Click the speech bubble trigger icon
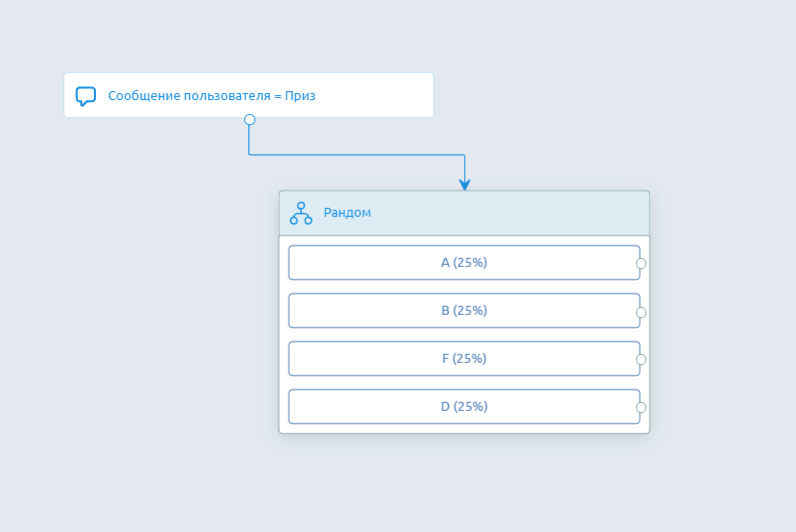 (86, 96)
